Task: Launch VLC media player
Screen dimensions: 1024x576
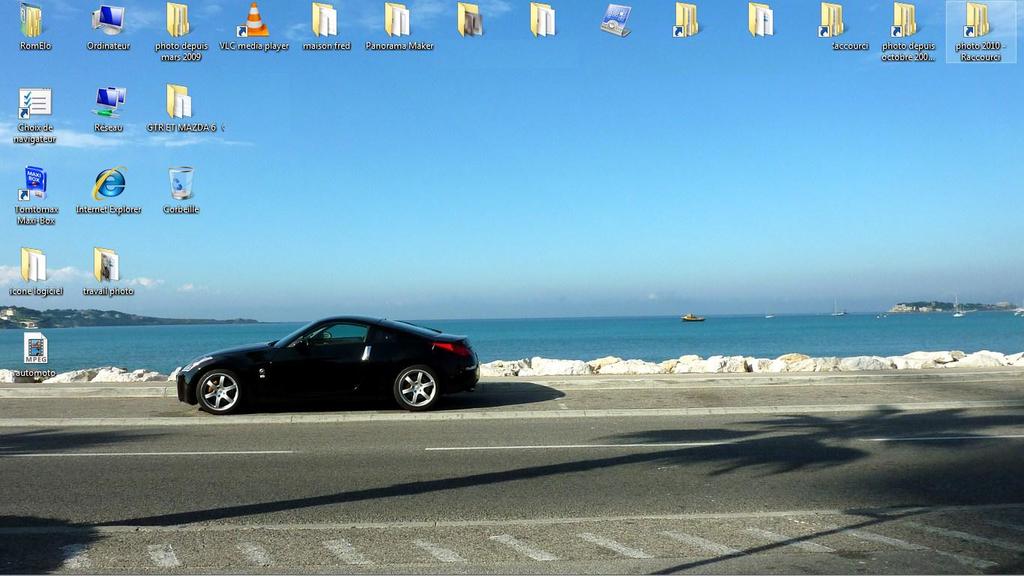Action: (x=254, y=21)
